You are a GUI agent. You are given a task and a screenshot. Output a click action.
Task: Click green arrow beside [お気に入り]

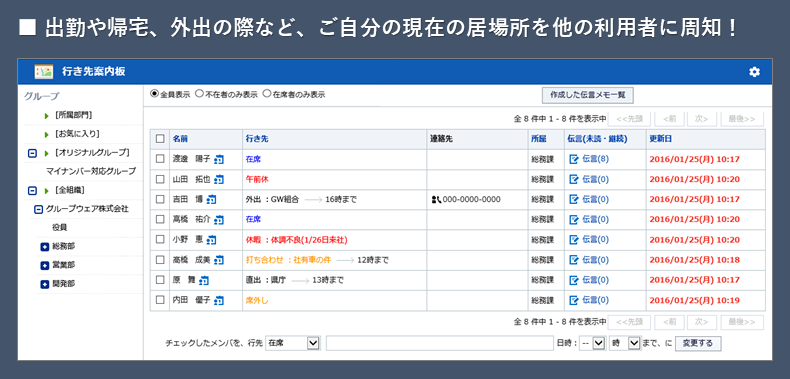click(x=47, y=135)
